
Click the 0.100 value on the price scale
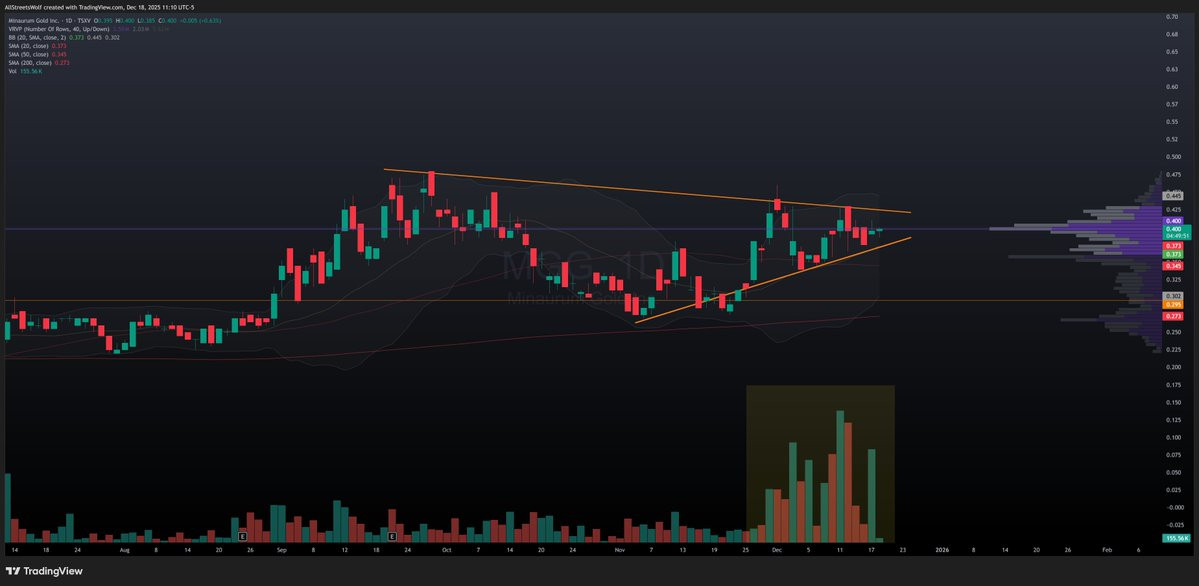tap(1173, 438)
